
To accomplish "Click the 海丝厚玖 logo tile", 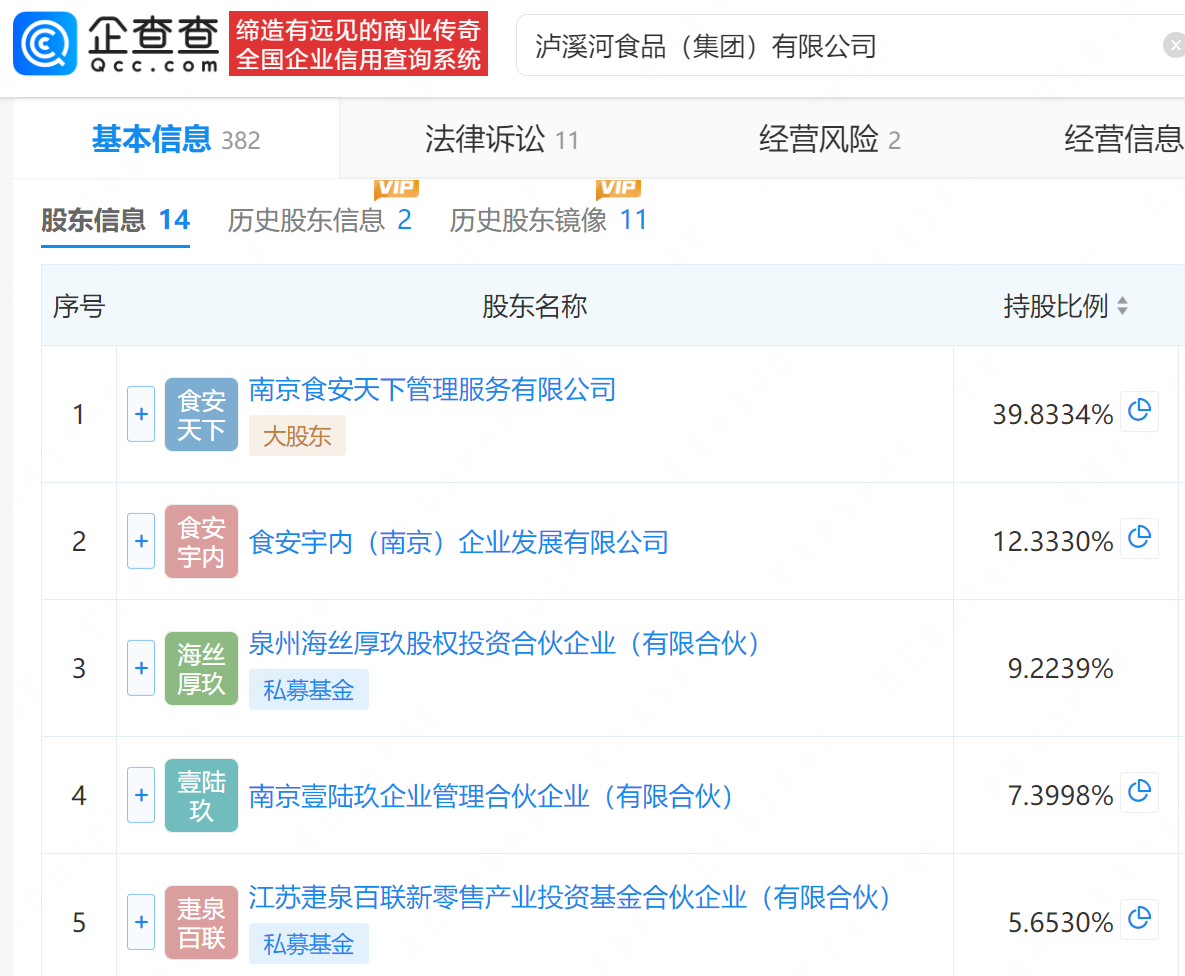I will point(202,668).
